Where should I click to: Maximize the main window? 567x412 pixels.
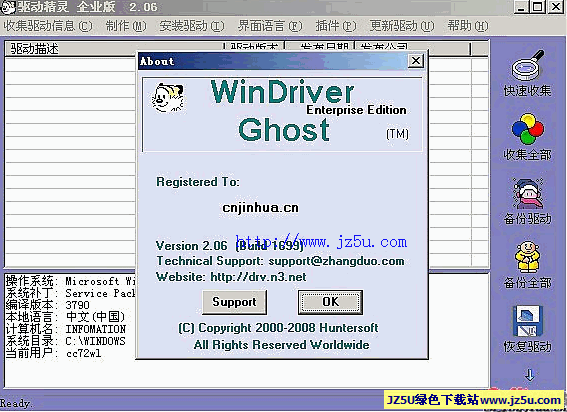click(538, 7)
